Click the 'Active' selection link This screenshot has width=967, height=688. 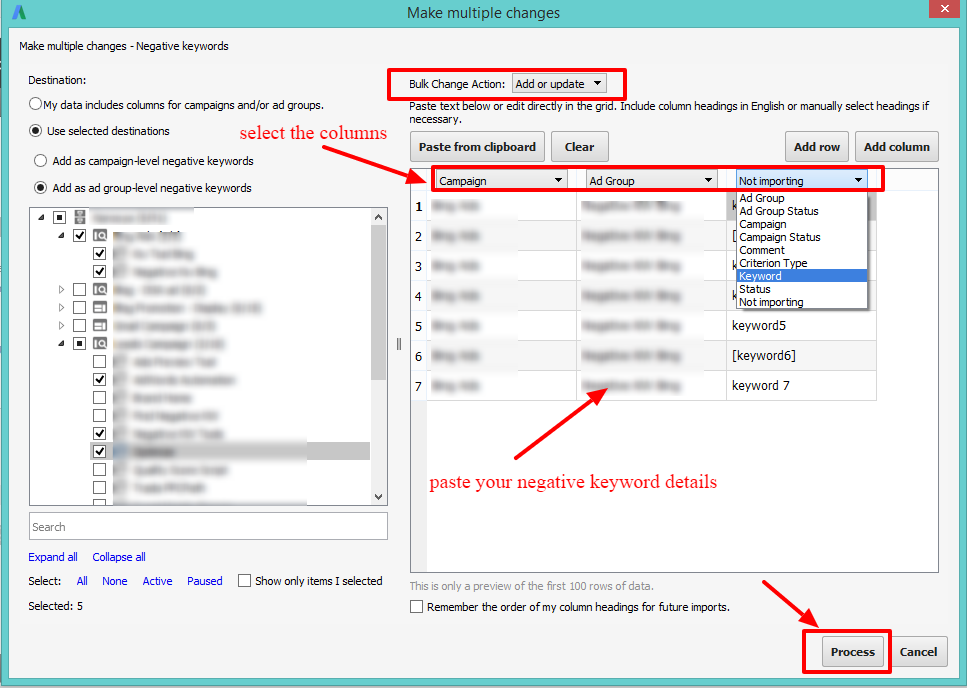click(x=157, y=581)
